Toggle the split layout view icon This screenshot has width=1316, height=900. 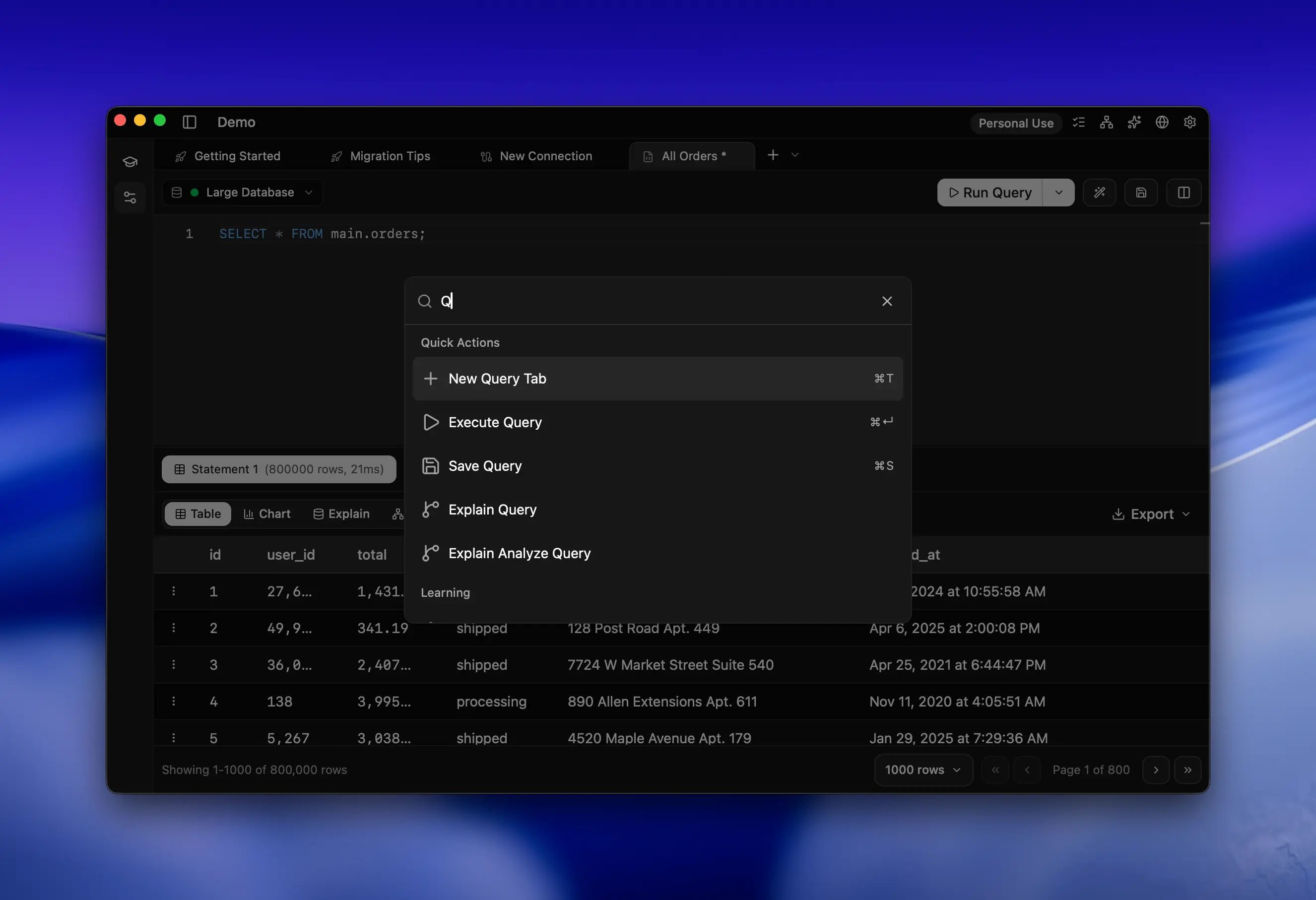click(1184, 193)
